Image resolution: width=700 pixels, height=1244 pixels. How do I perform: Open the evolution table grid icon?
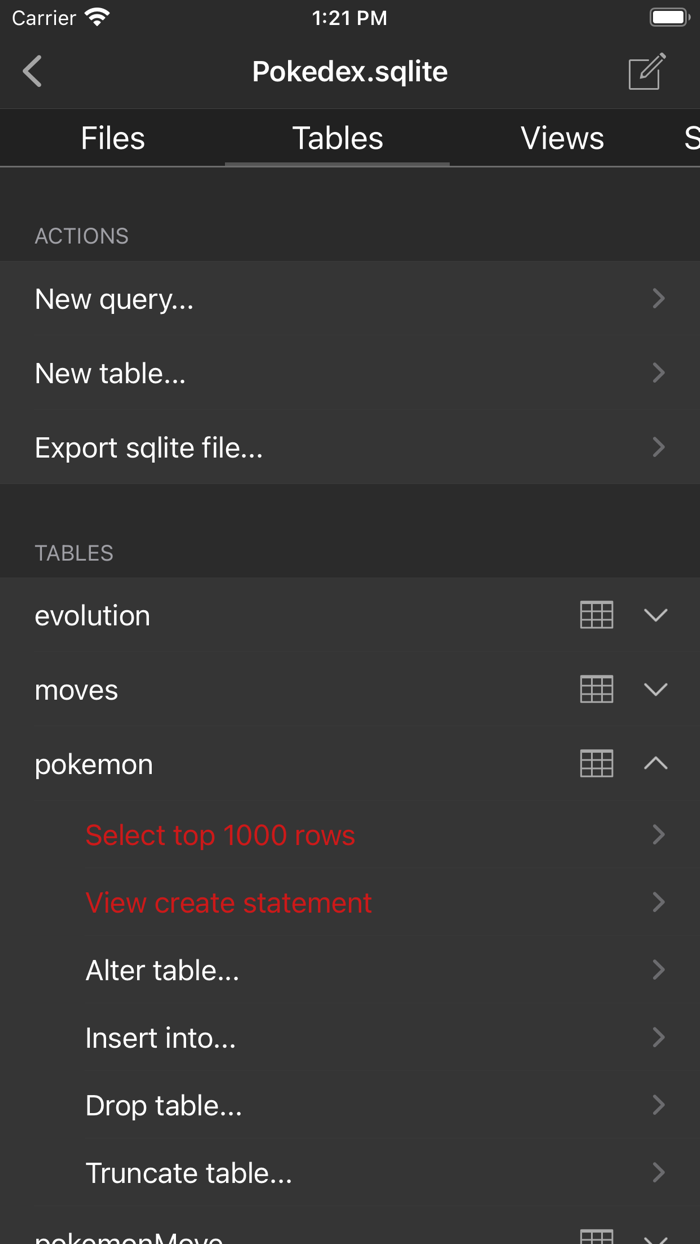[596, 615]
